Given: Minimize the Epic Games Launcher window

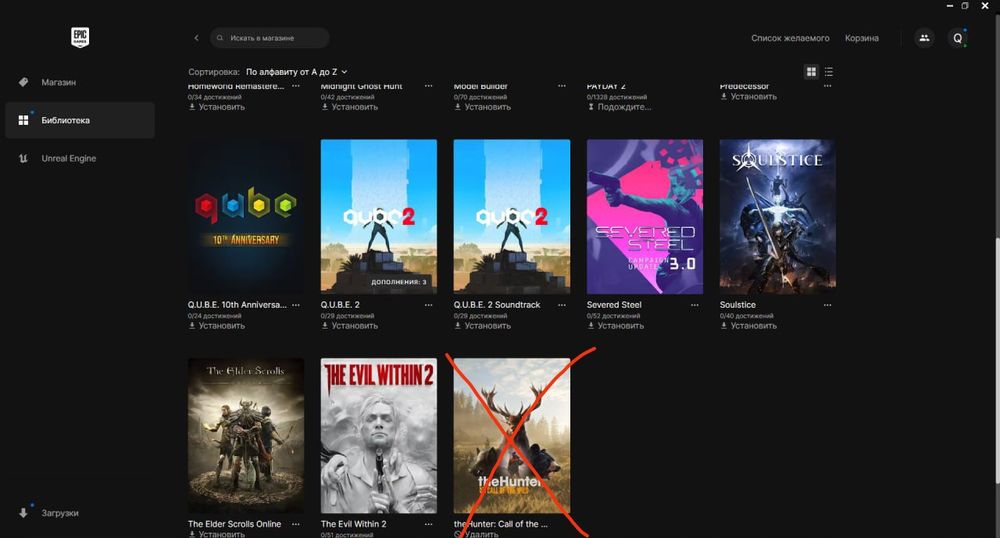Looking at the screenshot, I should [x=950, y=6].
